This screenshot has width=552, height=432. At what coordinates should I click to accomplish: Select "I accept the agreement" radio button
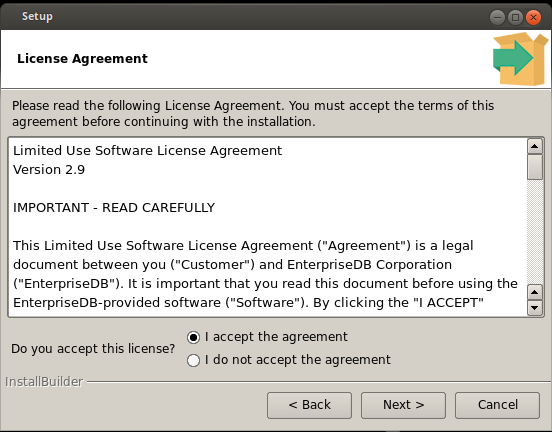[193, 337]
